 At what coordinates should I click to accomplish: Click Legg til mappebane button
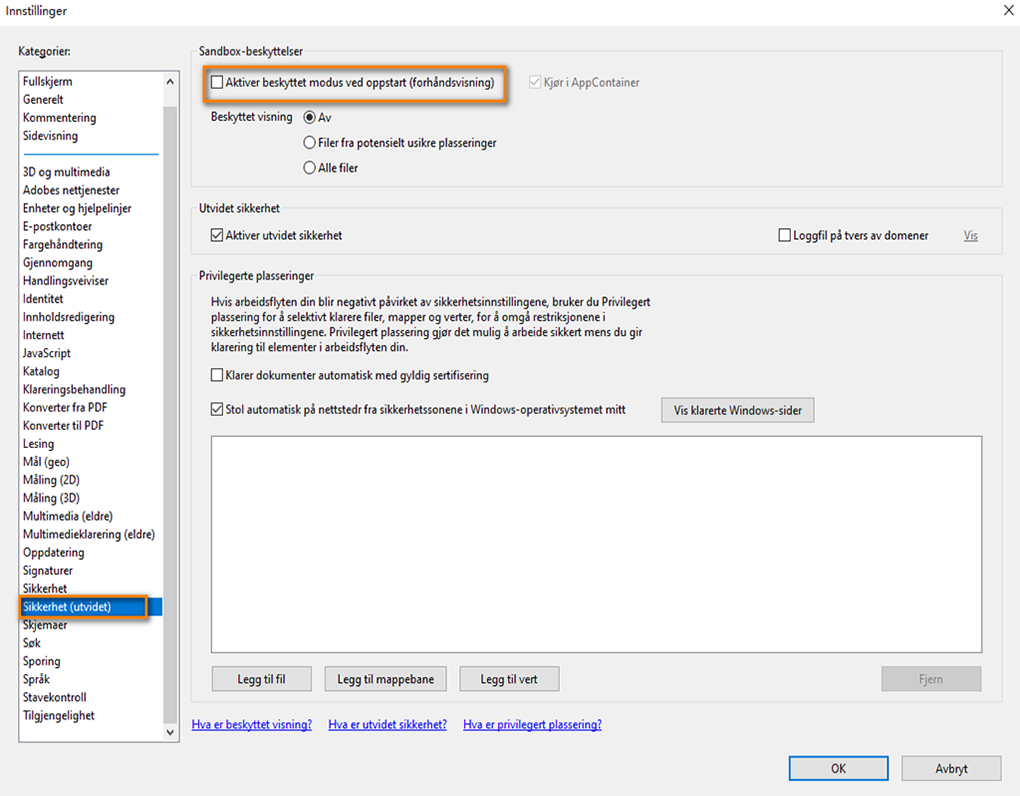pos(386,679)
